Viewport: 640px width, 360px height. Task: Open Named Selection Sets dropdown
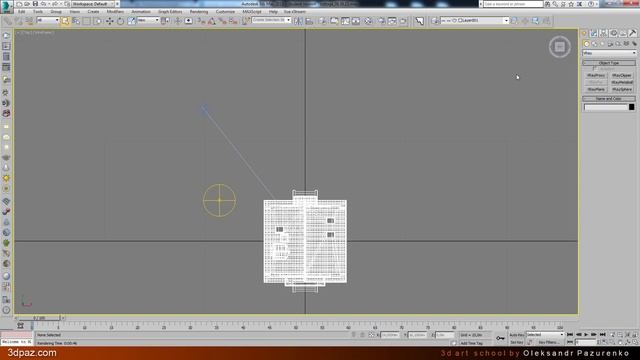(271, 20)
